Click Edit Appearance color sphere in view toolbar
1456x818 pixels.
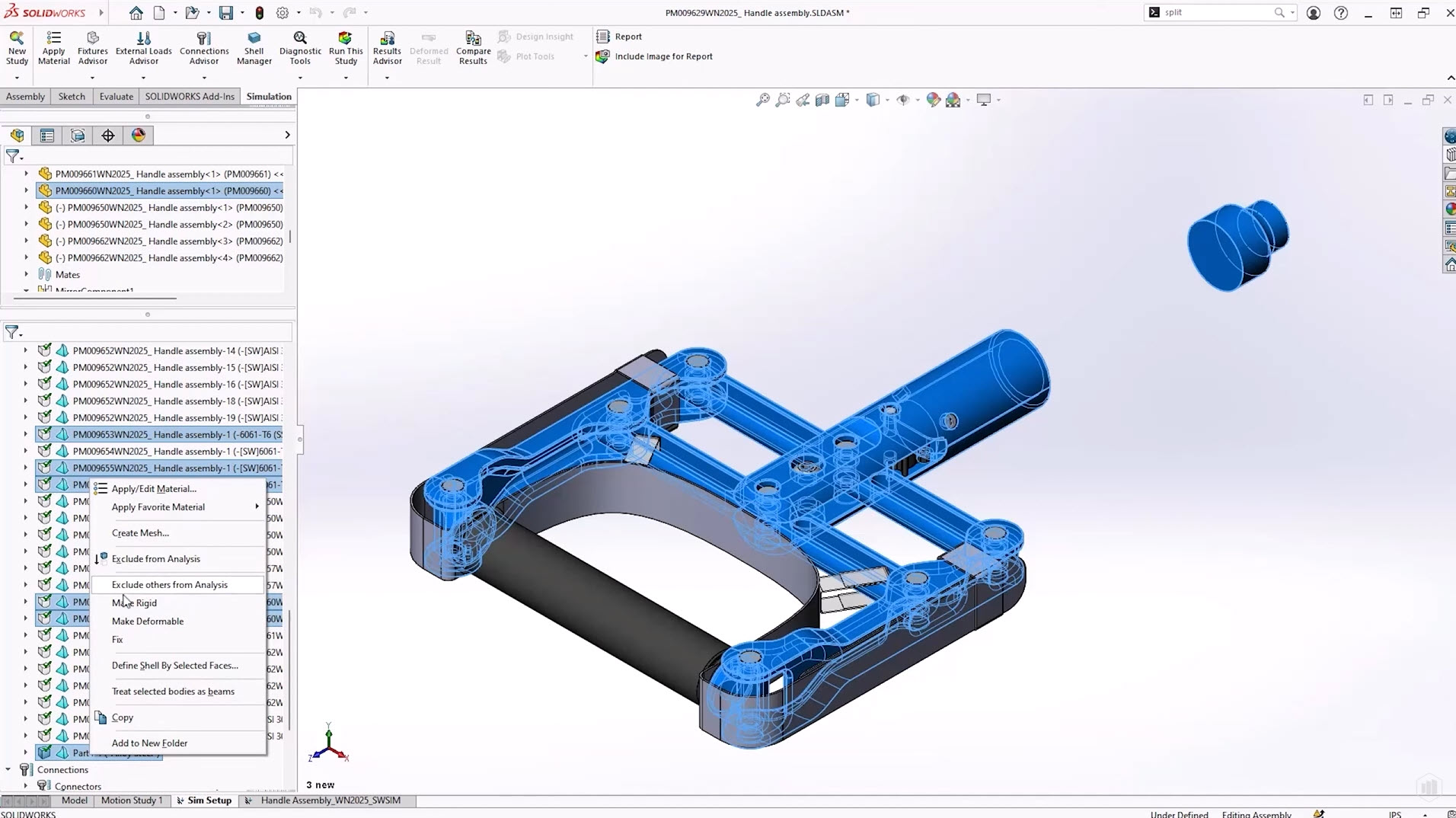(x=933, y=100)
